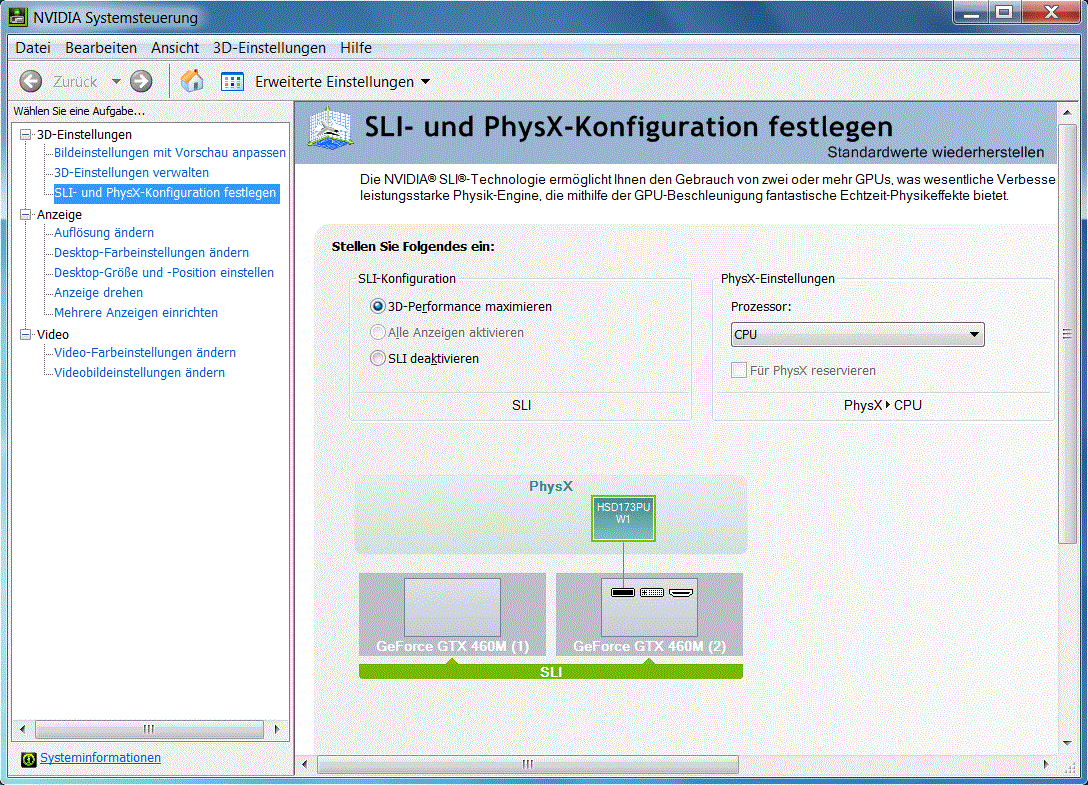Open the Hilfe menu

click(356, 48)
